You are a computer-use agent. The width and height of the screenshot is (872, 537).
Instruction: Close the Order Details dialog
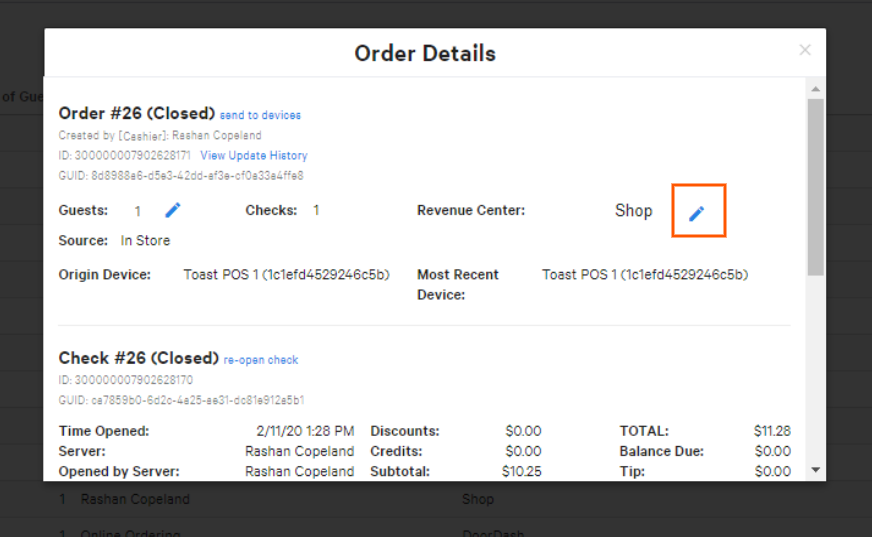point(805,50)
